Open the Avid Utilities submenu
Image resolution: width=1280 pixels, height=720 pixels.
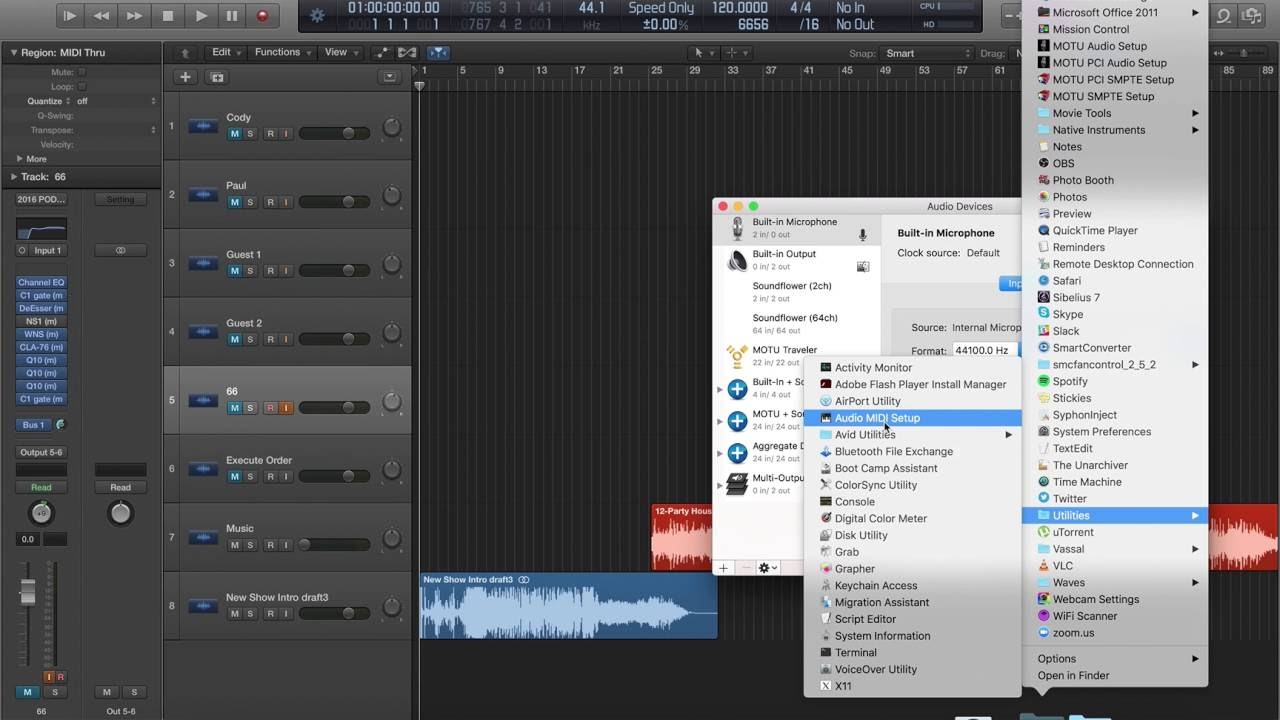913,435
